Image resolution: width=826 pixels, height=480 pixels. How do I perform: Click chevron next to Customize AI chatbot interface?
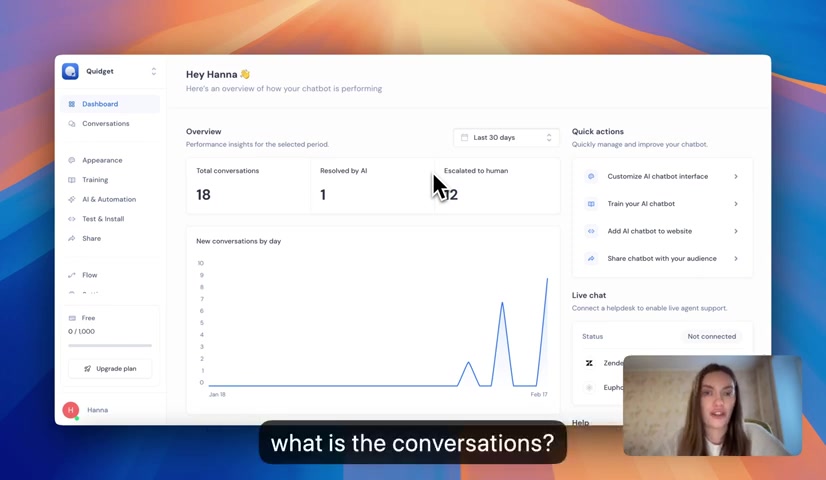736,177
